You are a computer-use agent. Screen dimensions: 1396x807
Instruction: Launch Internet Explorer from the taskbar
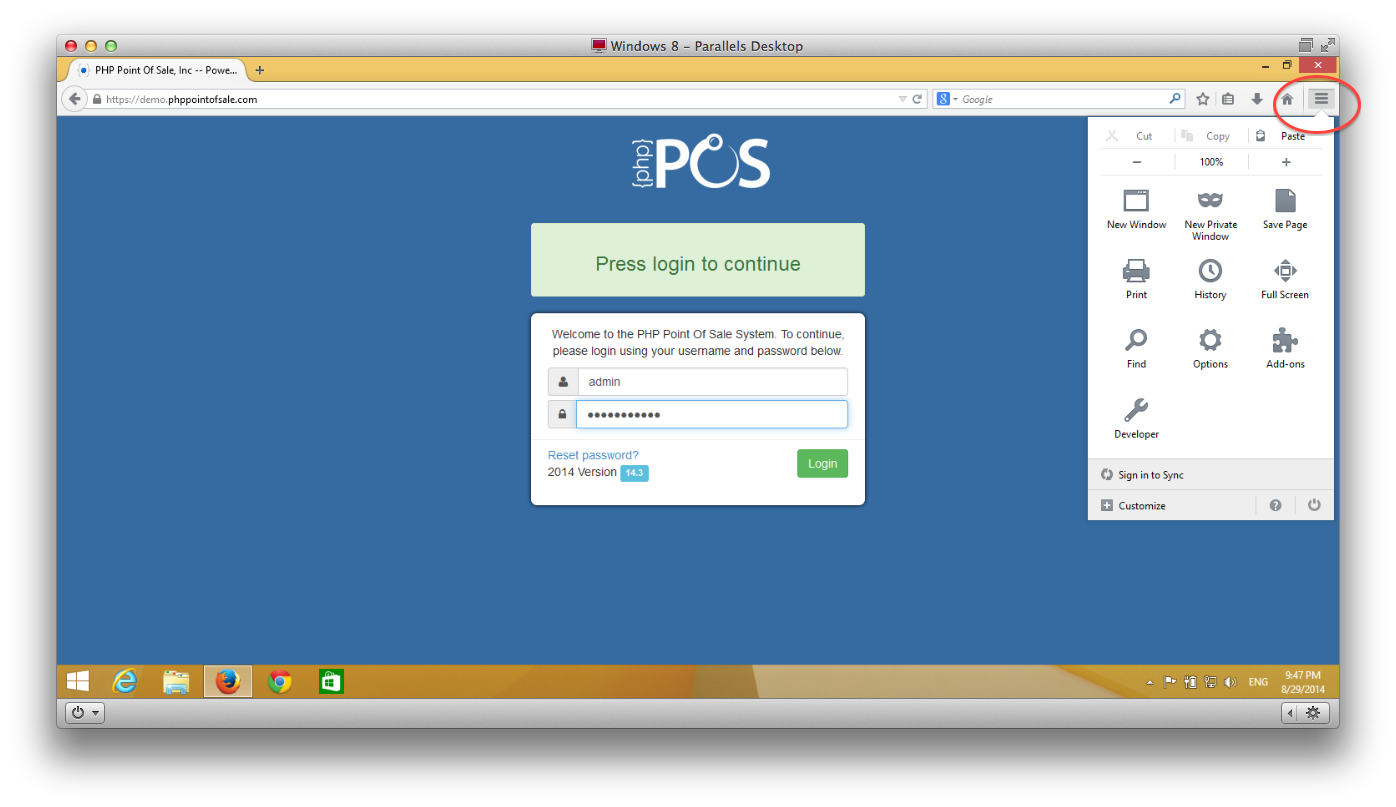click(125, 681)
